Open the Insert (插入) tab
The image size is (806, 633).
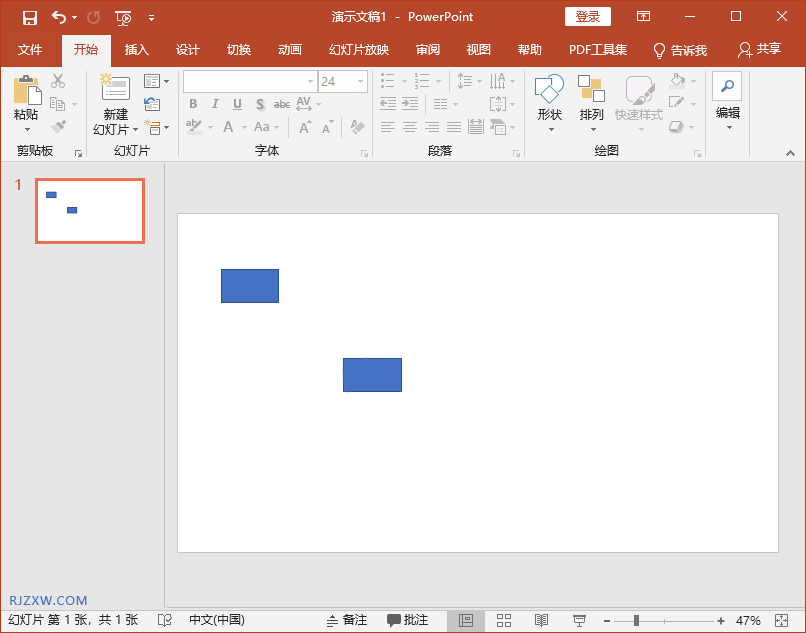pyautogui.click(x=136, y=50)
